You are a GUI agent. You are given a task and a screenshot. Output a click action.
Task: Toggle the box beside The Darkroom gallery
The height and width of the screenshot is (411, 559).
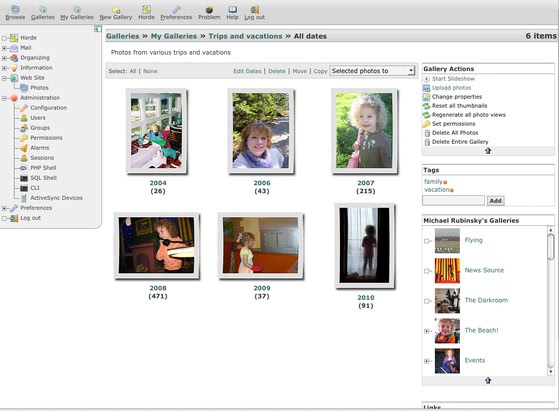[426, 301]
